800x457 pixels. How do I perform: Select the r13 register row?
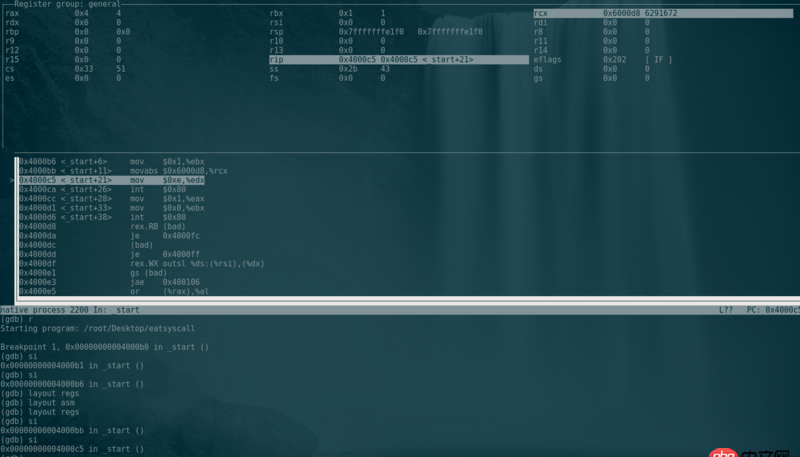click(x=328, y=50)
